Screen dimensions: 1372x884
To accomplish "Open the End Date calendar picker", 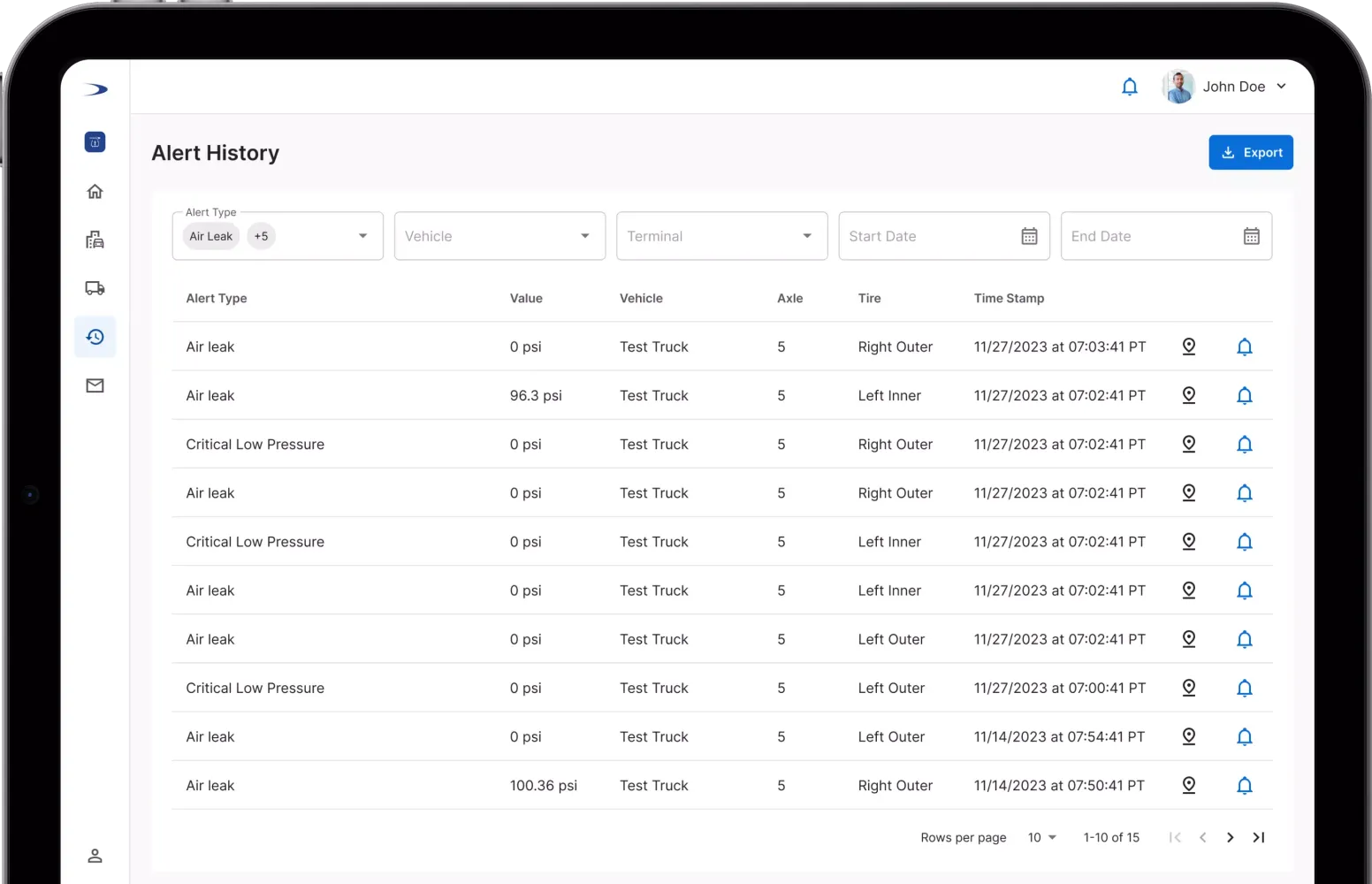I will [x=1251, y=236].
